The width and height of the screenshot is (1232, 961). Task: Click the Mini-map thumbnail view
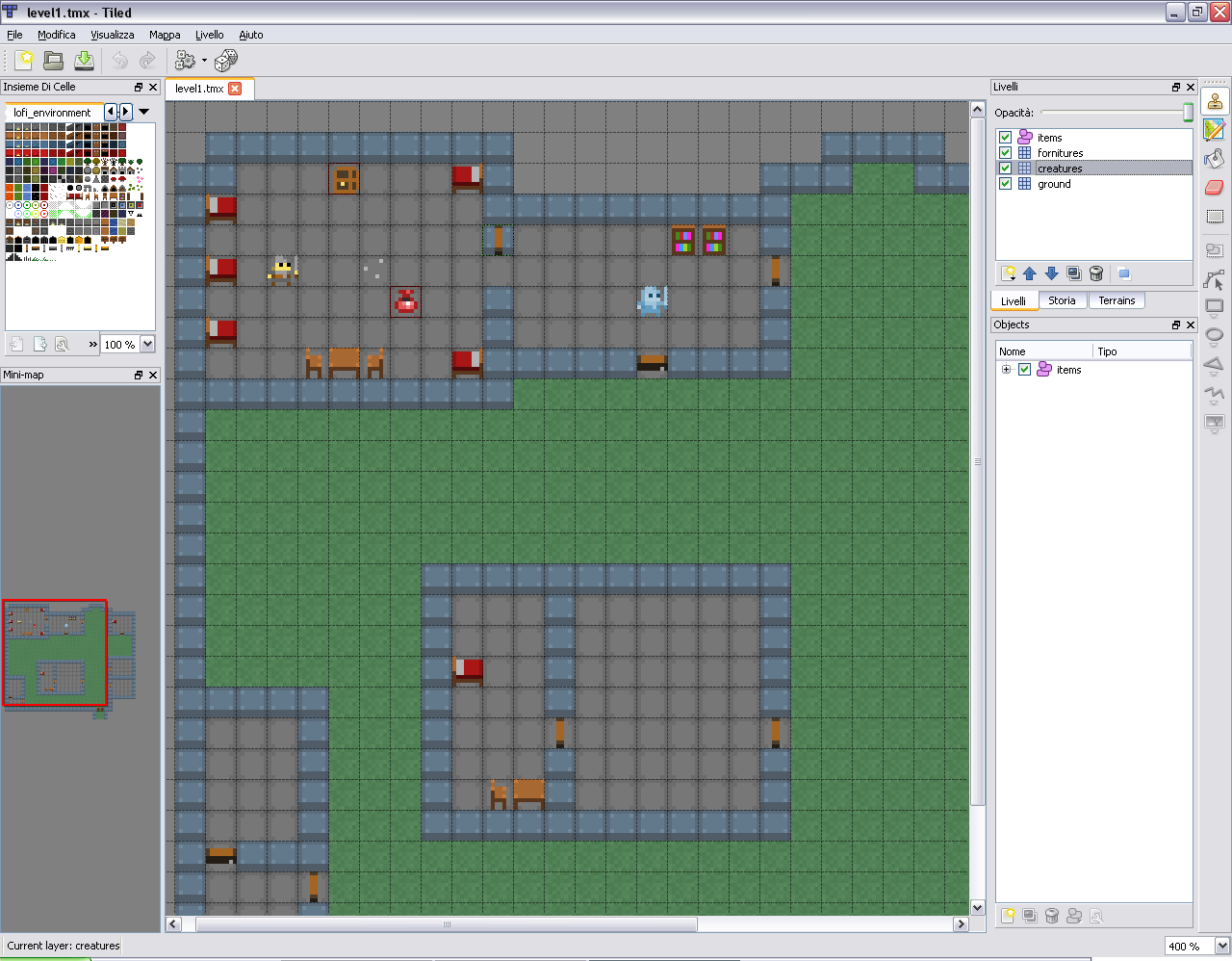tap(69, 660)
